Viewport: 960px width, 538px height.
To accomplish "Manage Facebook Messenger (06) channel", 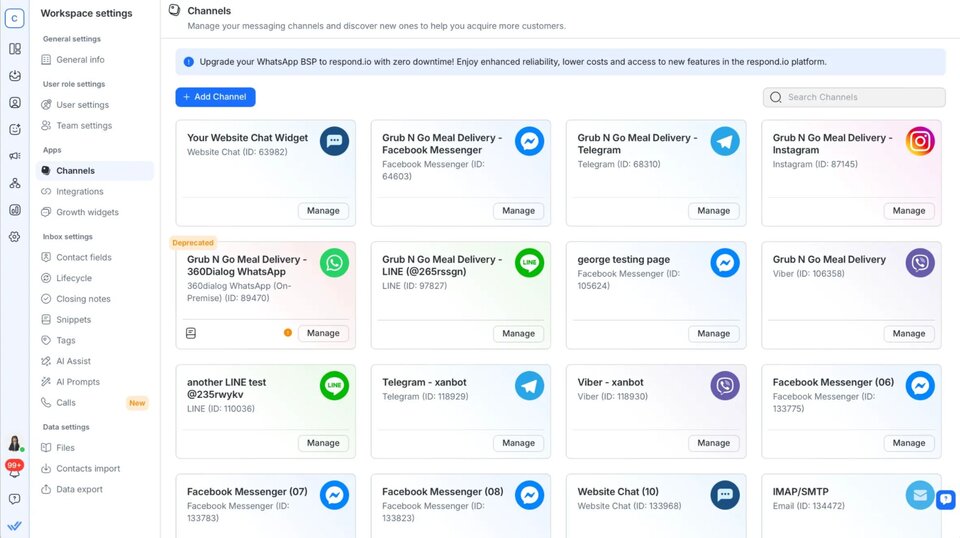I will (x=909, y=443).
